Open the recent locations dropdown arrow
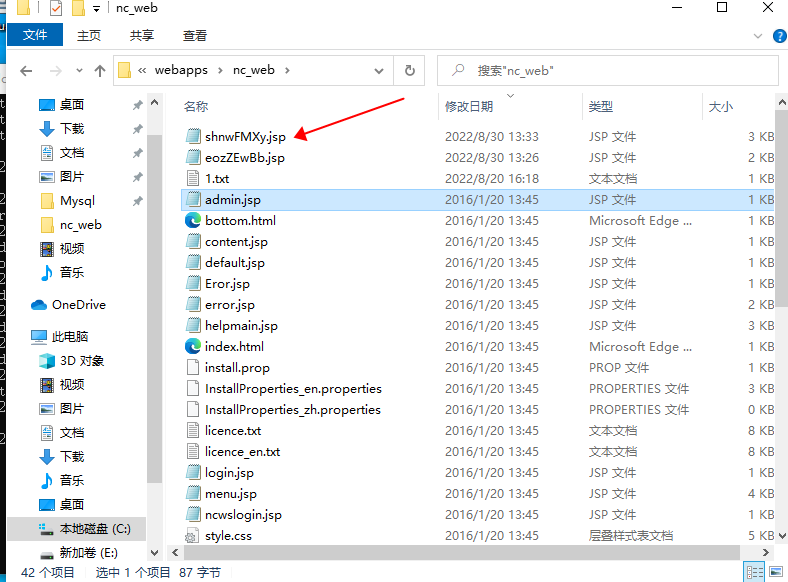 79,71
